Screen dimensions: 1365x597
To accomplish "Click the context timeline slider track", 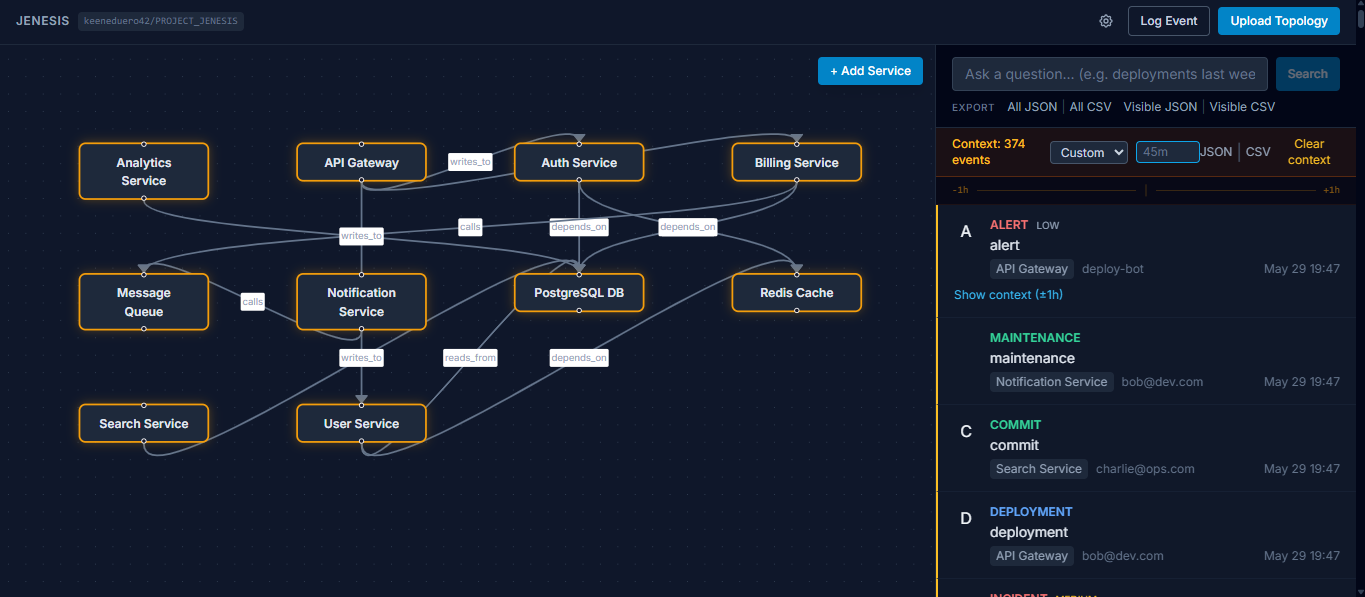I will (x=1146, y=189).
